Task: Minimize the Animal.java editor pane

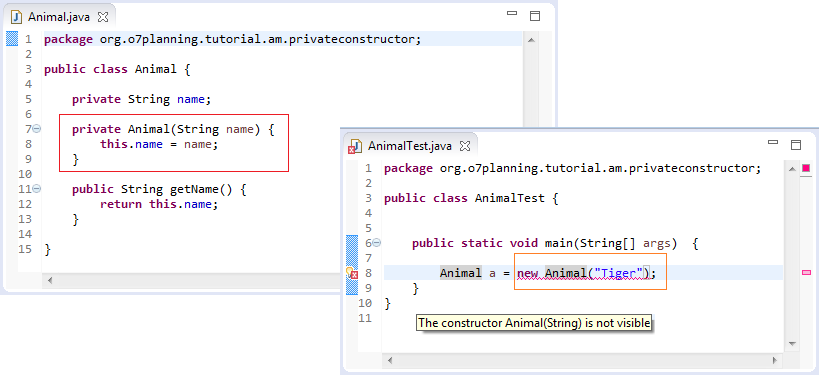Action: click(512, 13)
